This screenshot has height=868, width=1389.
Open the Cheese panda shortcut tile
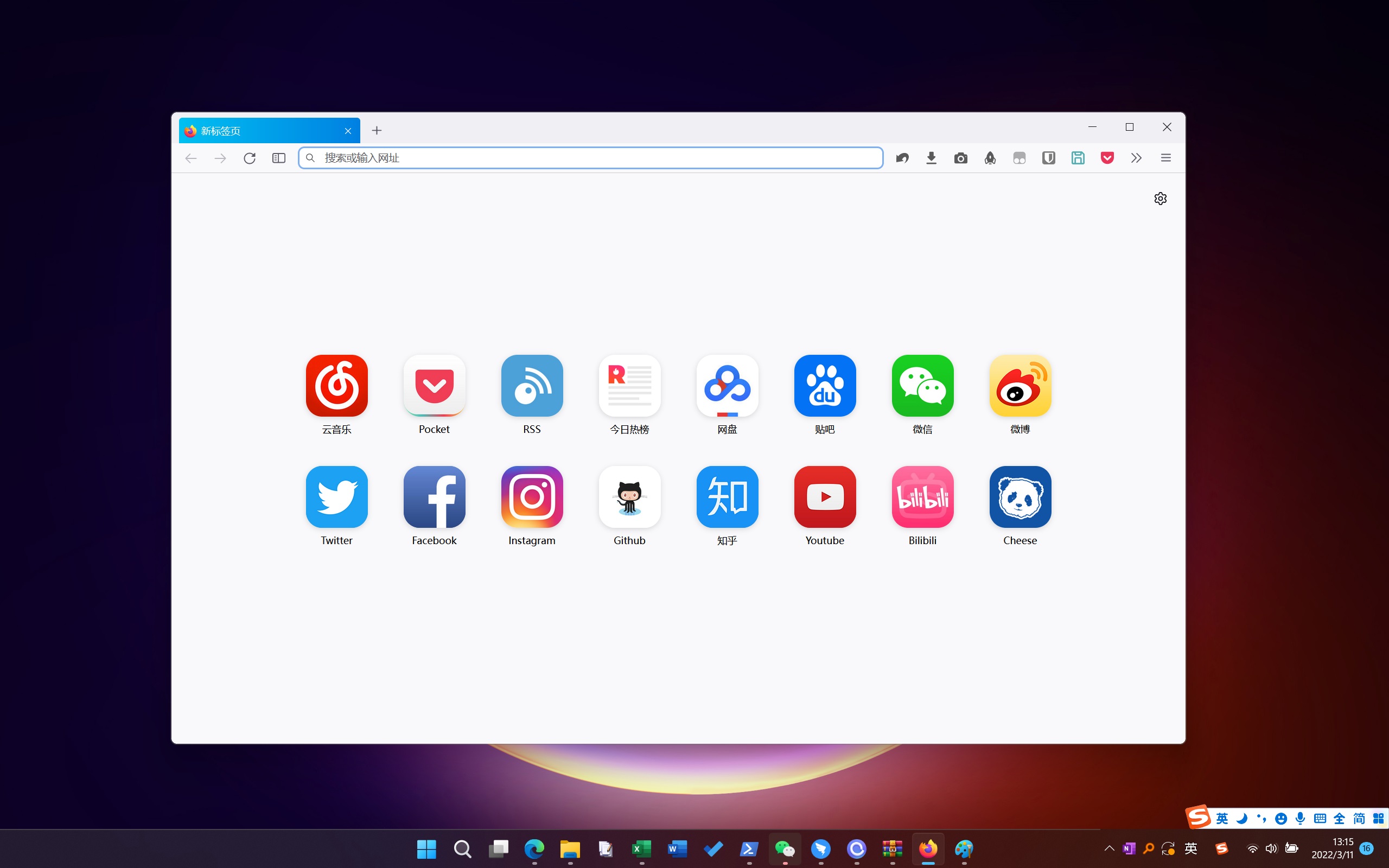tap(1020, 496)
